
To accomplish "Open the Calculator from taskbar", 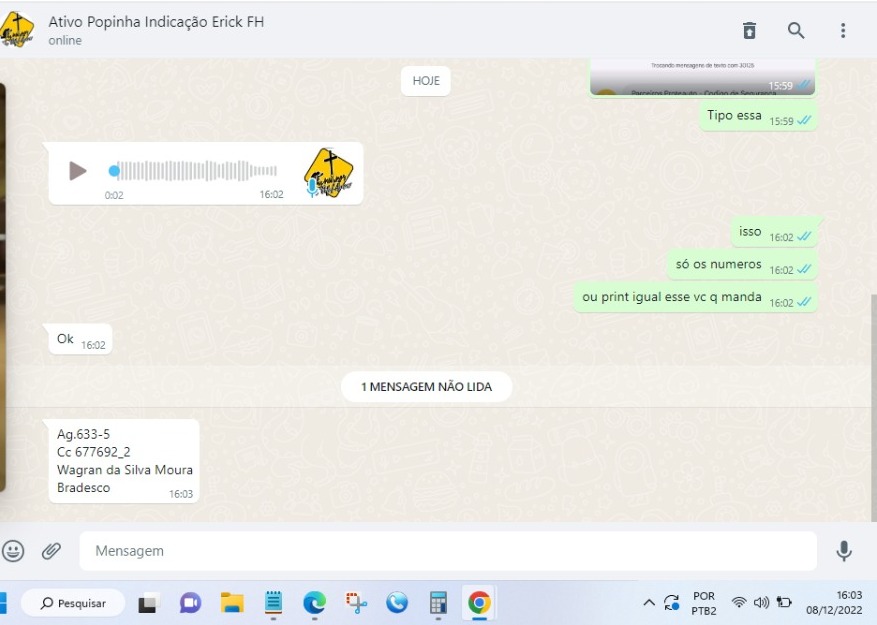I will 438,603.
